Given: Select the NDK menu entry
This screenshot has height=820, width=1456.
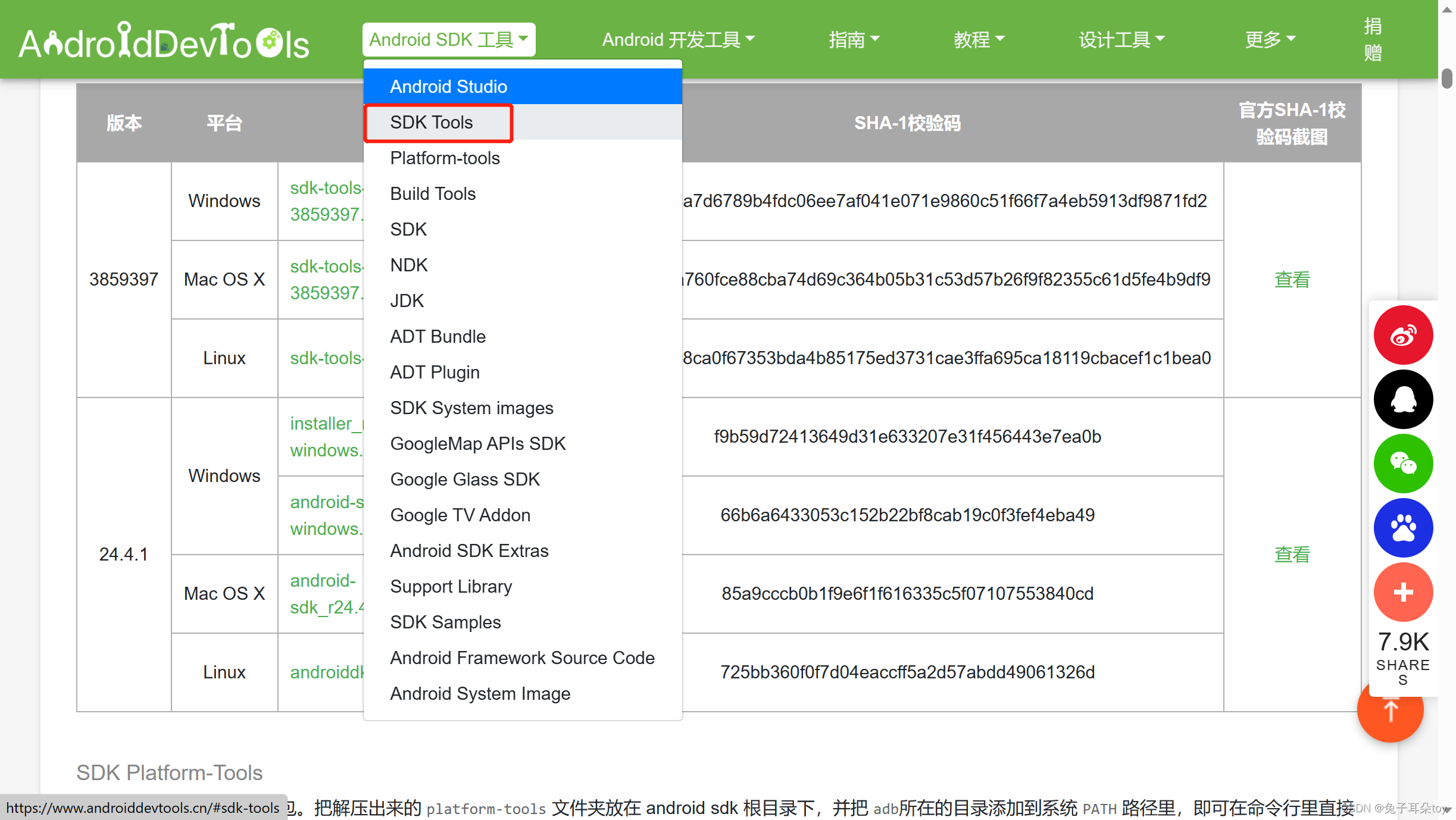Looking at the screenshot, I should [523, 265].
